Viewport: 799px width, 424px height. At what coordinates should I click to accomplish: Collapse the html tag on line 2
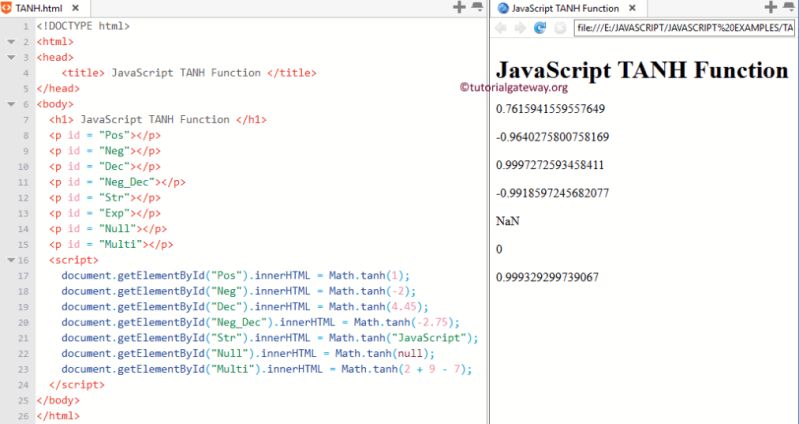point(11,42)
